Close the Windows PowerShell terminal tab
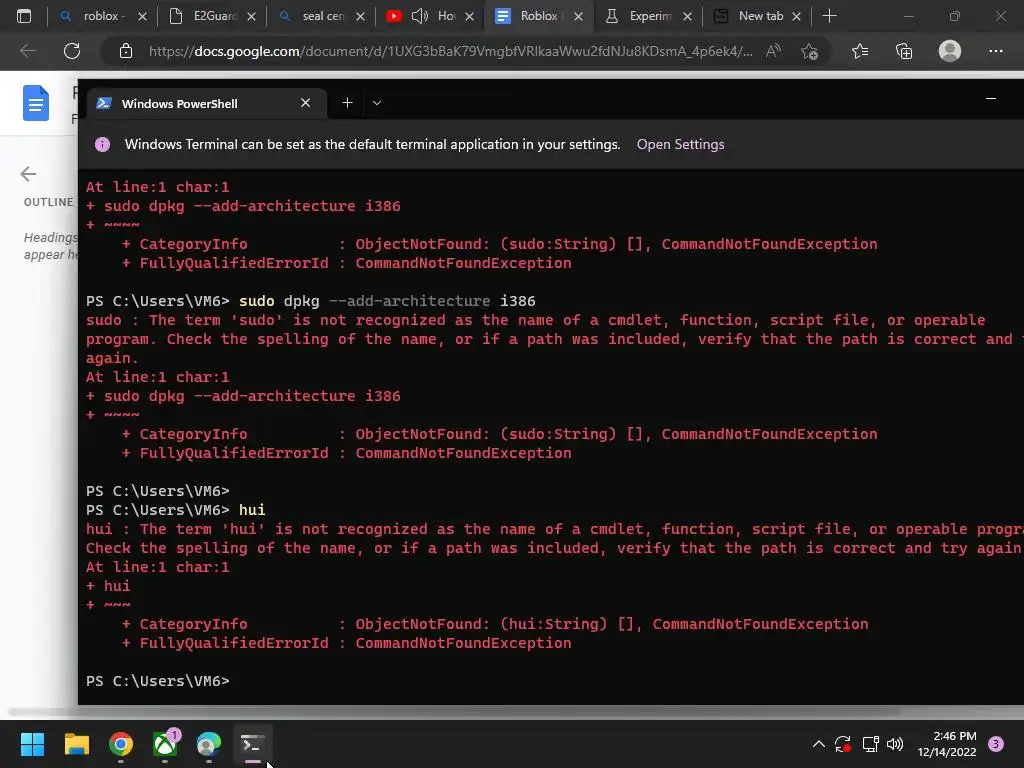Image resolution: width=1024 pixels, height=768 pixels. [306, 103]
